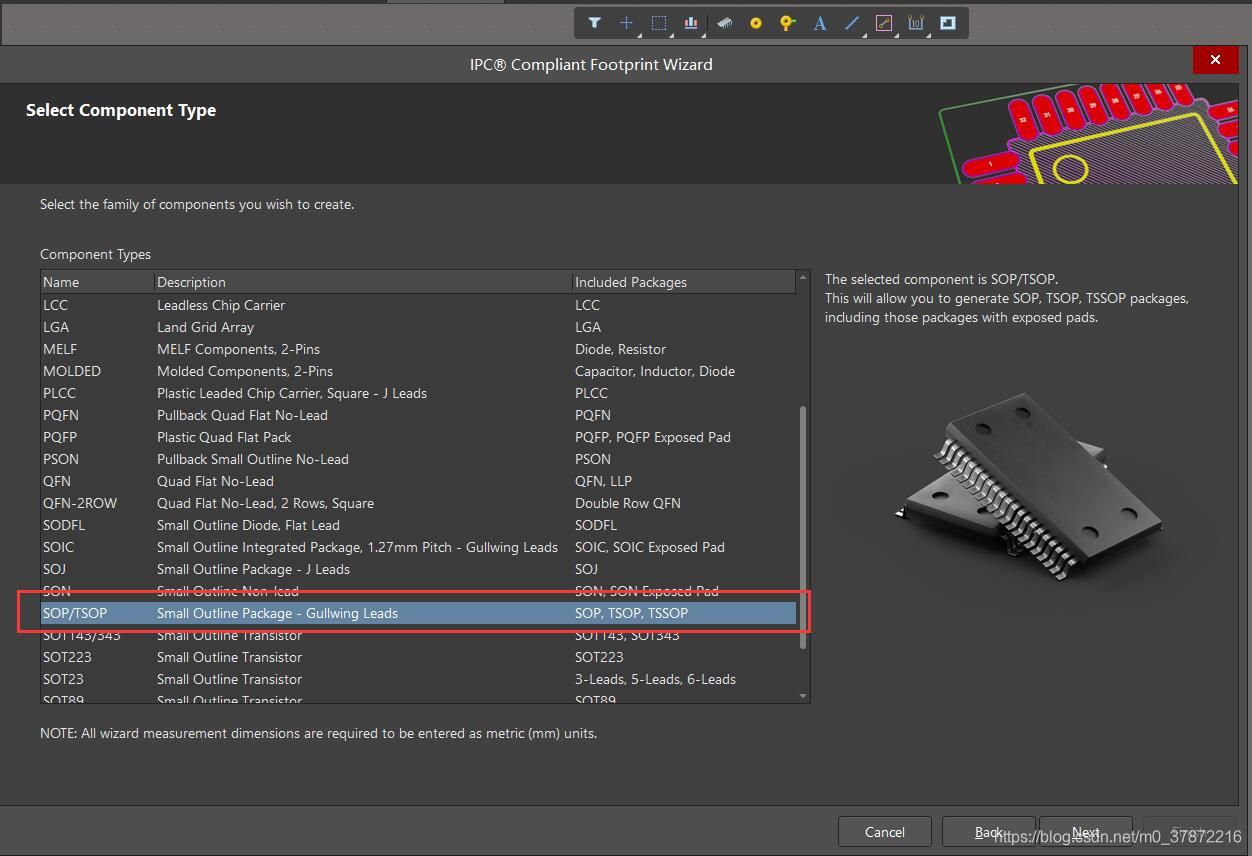Click the component list scrollbar thumb
1252x856 pixels.
tap(803, 527)
